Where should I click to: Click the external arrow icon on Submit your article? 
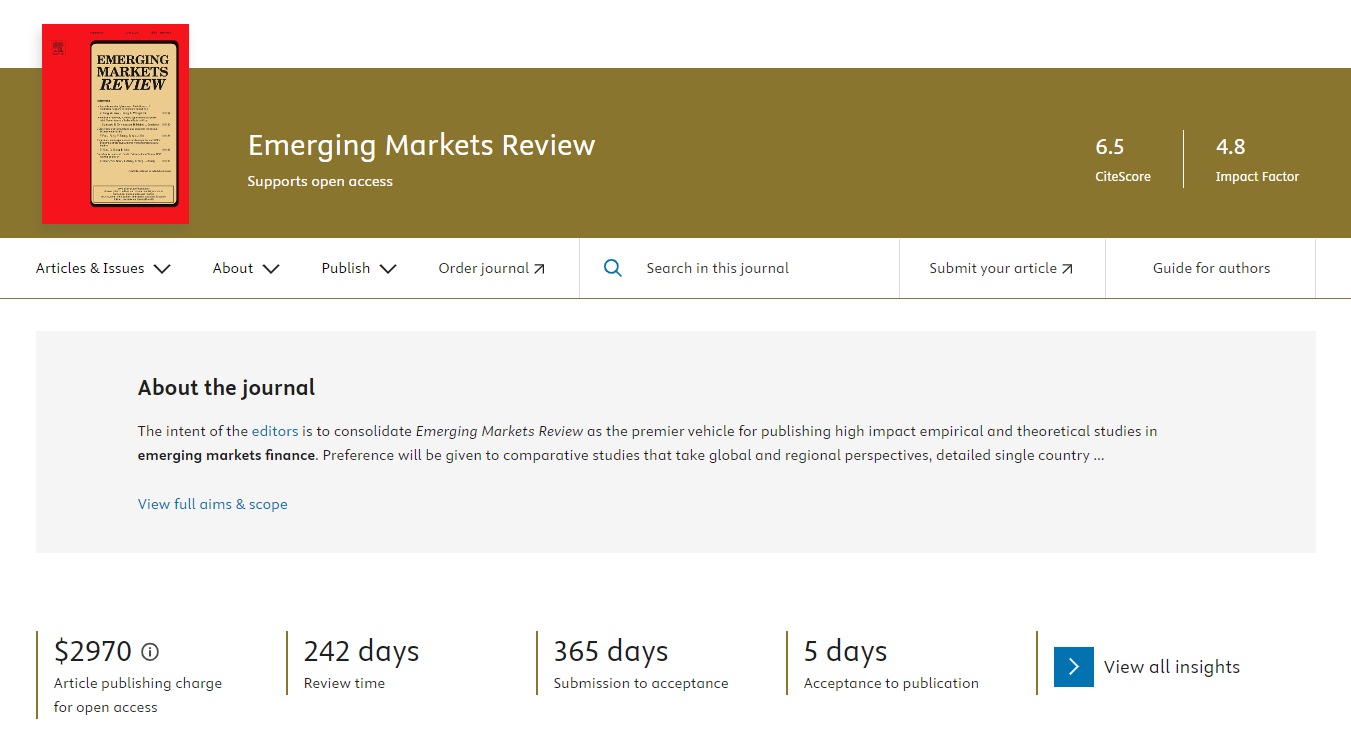[x=1067, y=269]
